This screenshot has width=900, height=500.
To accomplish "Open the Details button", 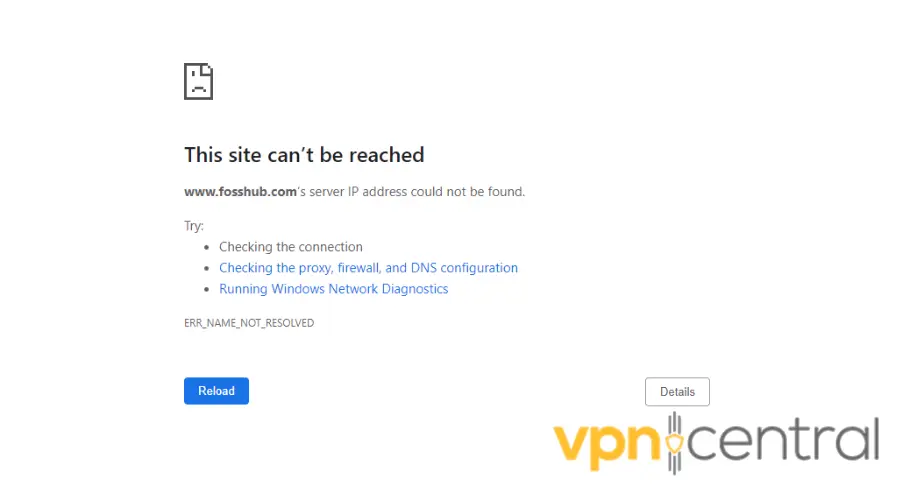I will (x=677, y=392).
